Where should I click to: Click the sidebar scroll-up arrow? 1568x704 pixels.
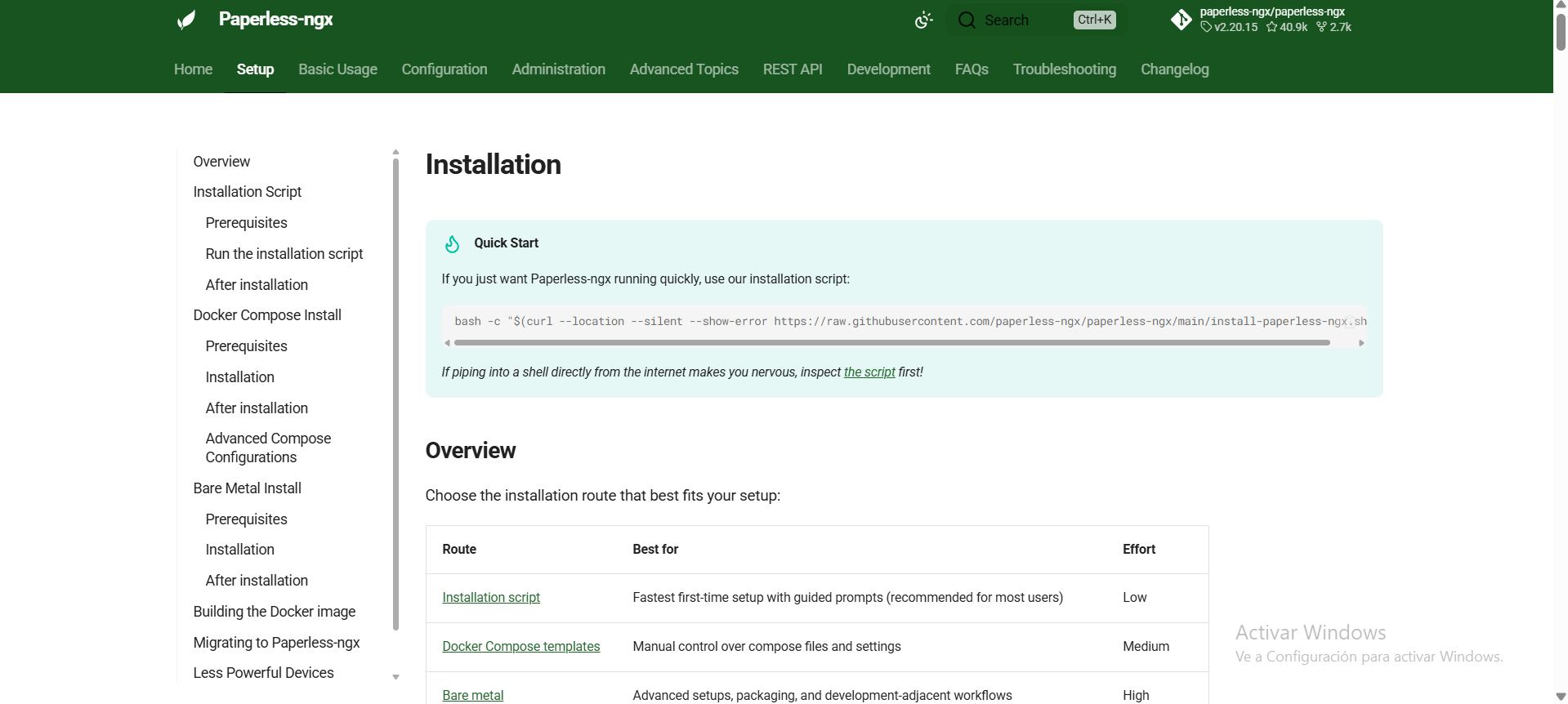point(395,152)
